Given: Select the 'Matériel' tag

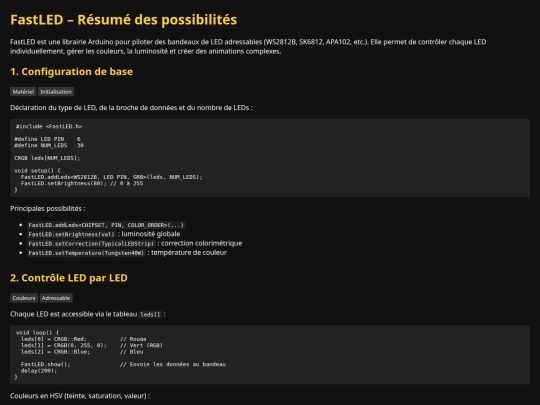Looking at the screenshot, I should pos(23,92).
